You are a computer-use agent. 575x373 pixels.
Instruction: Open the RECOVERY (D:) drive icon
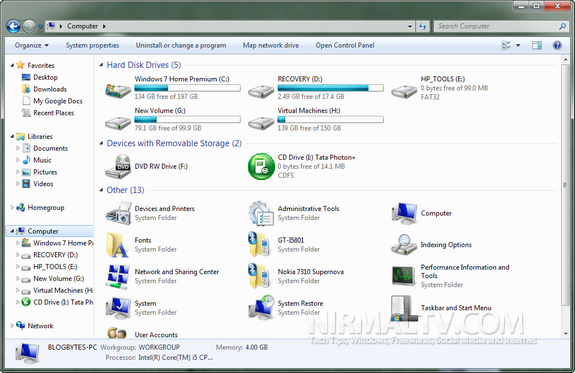[x=261, y=91]
